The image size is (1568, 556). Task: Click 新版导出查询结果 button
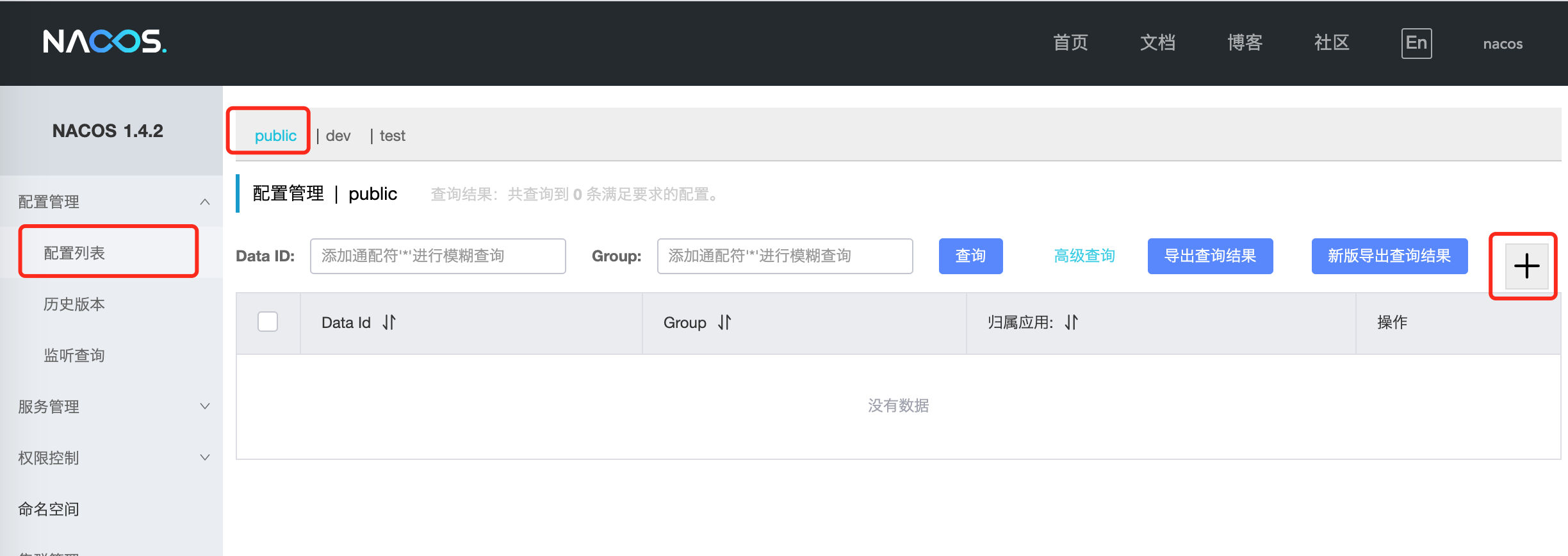(x=1389, y=256)
